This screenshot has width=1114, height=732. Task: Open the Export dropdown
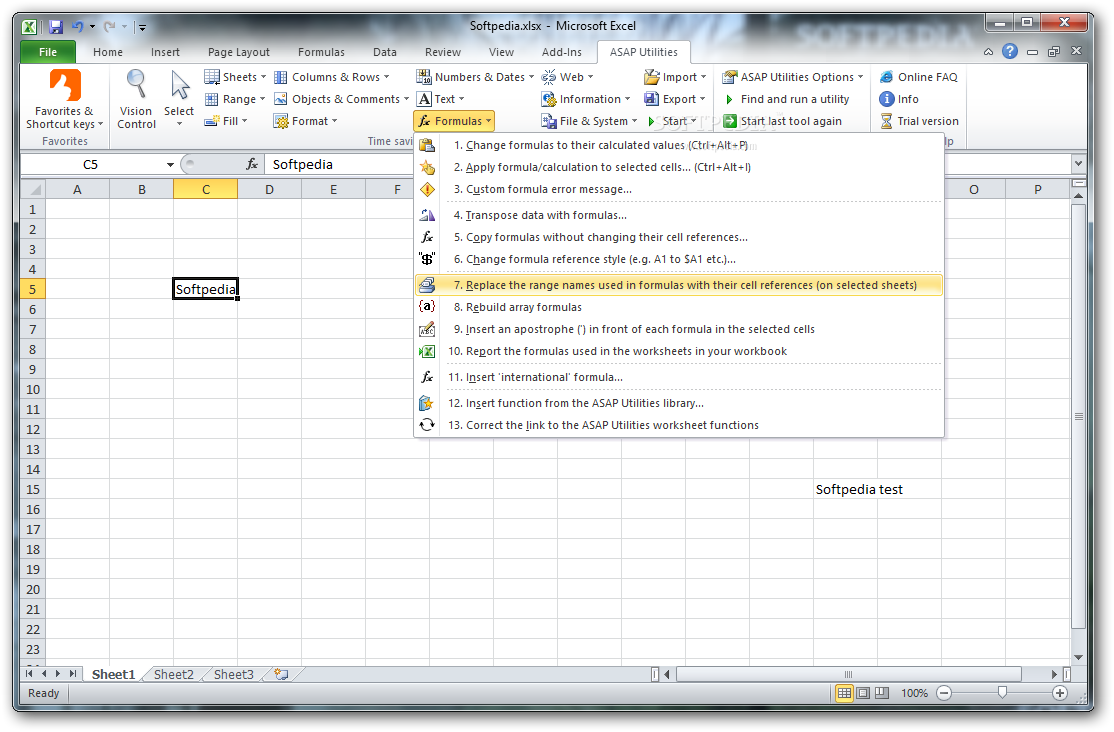point(674,99)
